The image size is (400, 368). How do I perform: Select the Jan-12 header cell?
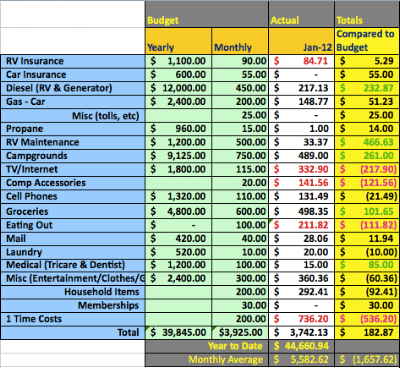[301, 41]
